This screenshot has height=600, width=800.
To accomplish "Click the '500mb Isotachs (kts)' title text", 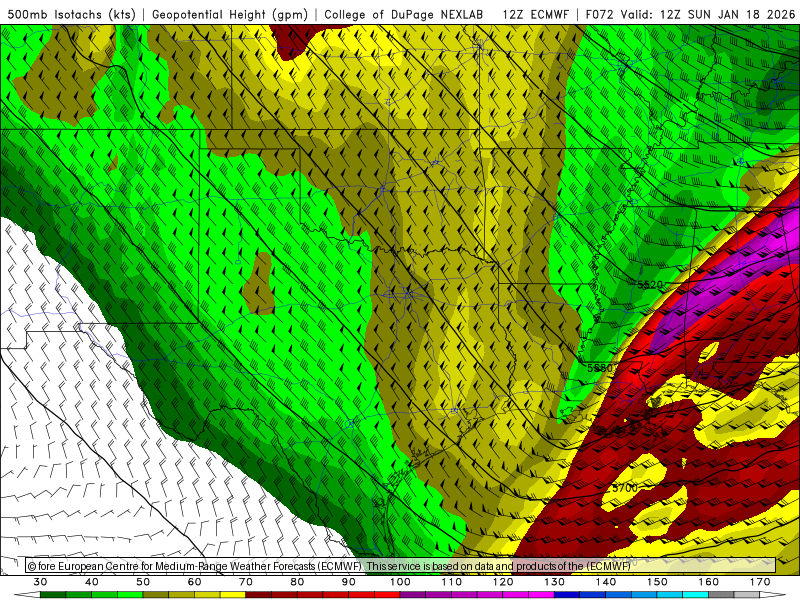I will pos(71,14).
